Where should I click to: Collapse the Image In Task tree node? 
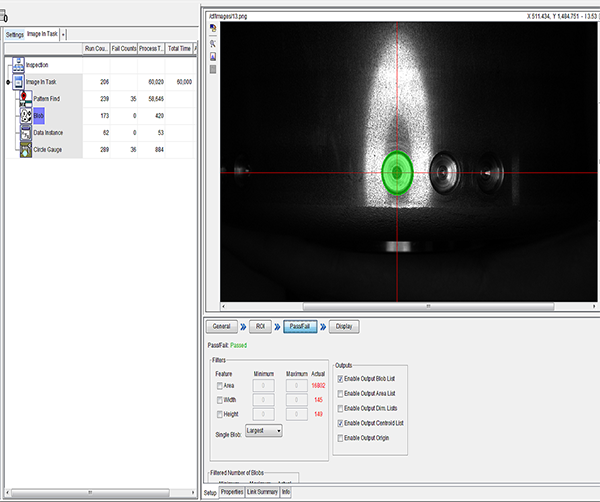(9, 82)
